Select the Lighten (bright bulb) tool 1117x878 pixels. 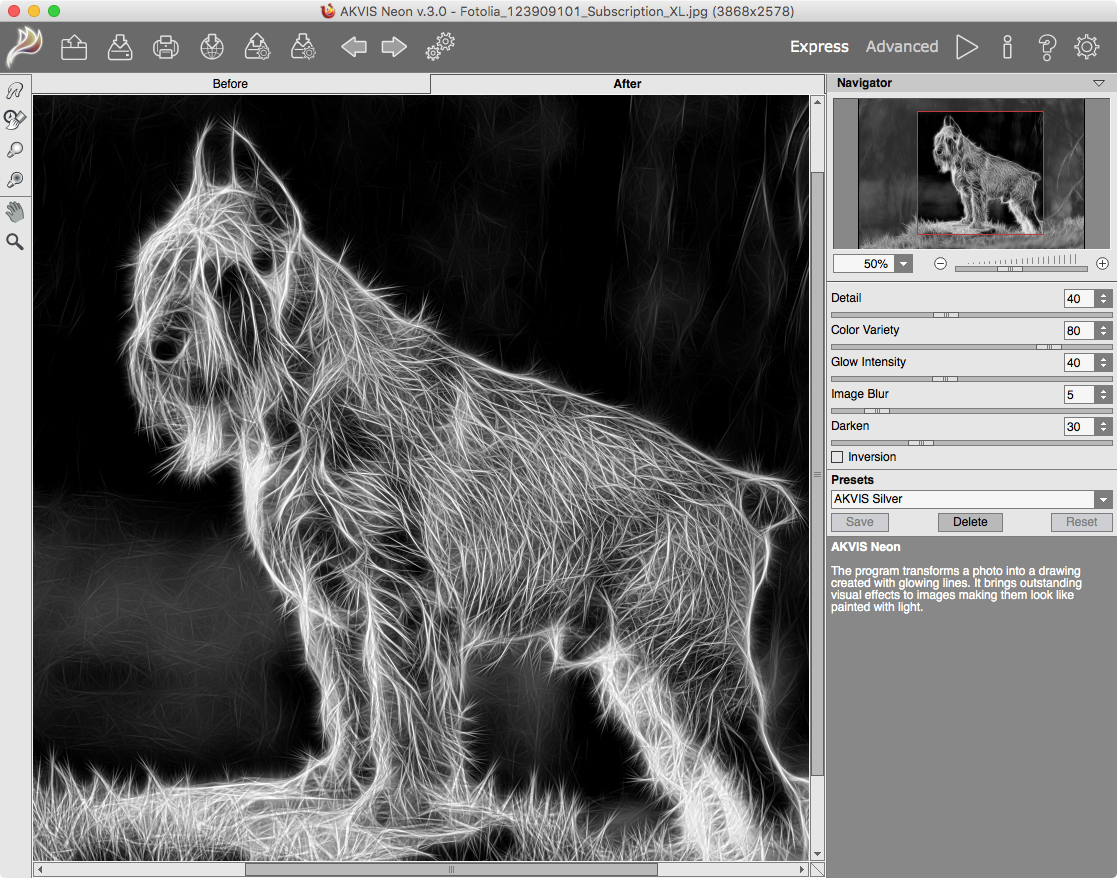(15, 150)
